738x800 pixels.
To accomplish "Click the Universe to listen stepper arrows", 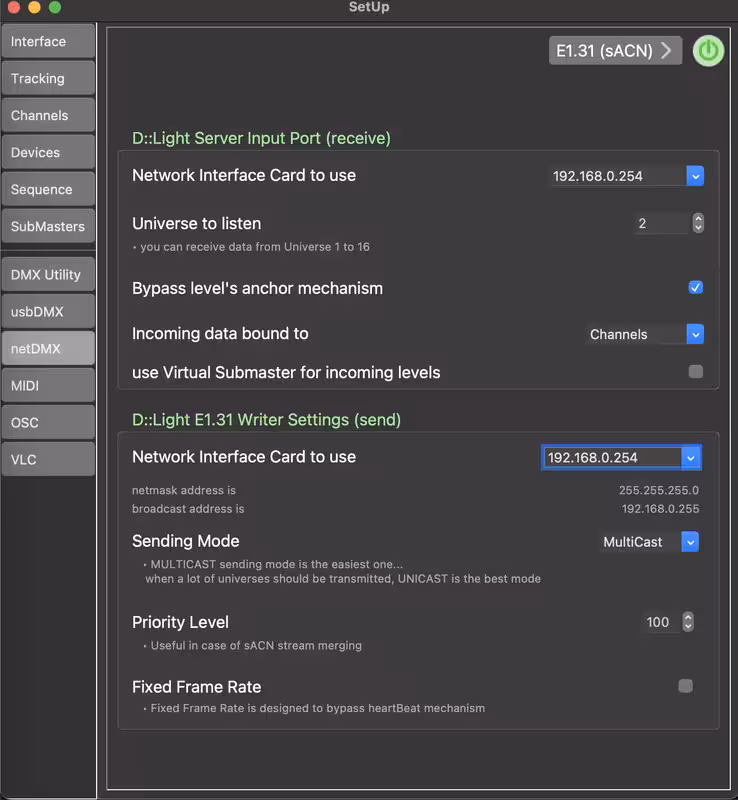I will [x=698, y=224].
